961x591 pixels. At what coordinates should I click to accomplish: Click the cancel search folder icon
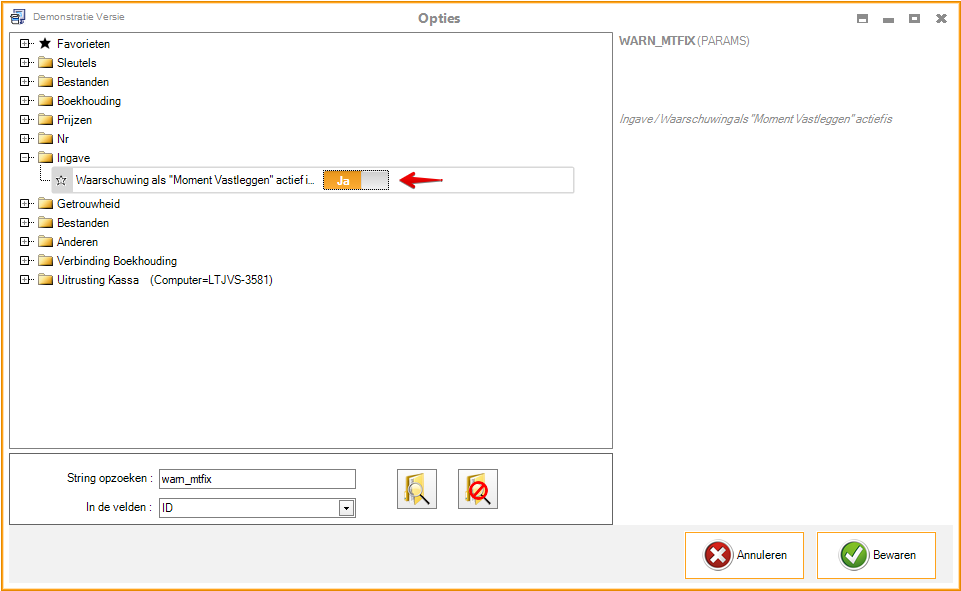[478, 489]
